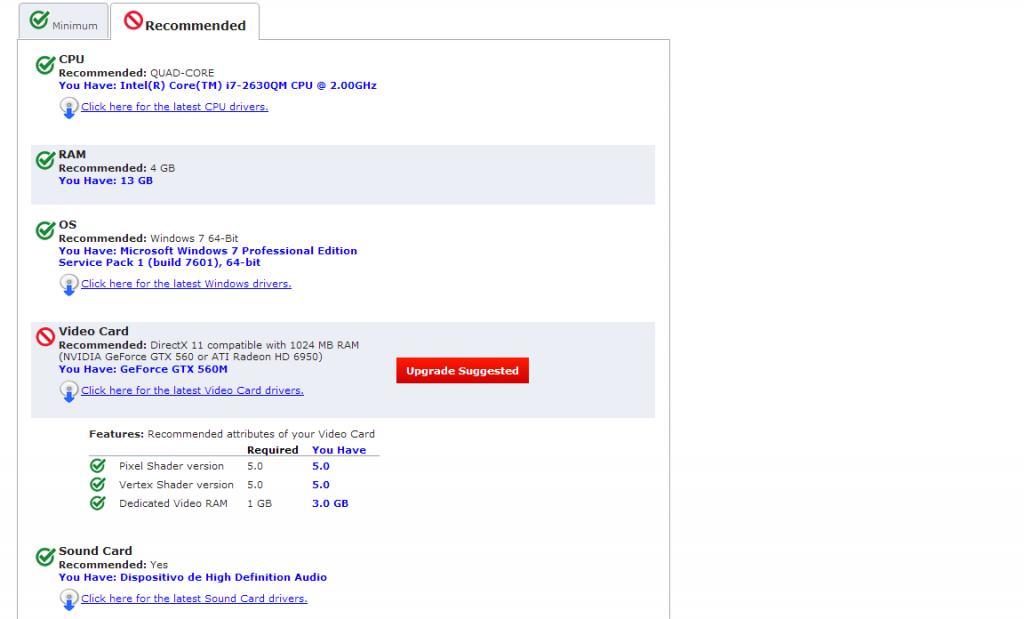Click the 'Video Card' section heading
This screenshot has width=1024, height=619.
pyautogui.click(x=93, y=331)
